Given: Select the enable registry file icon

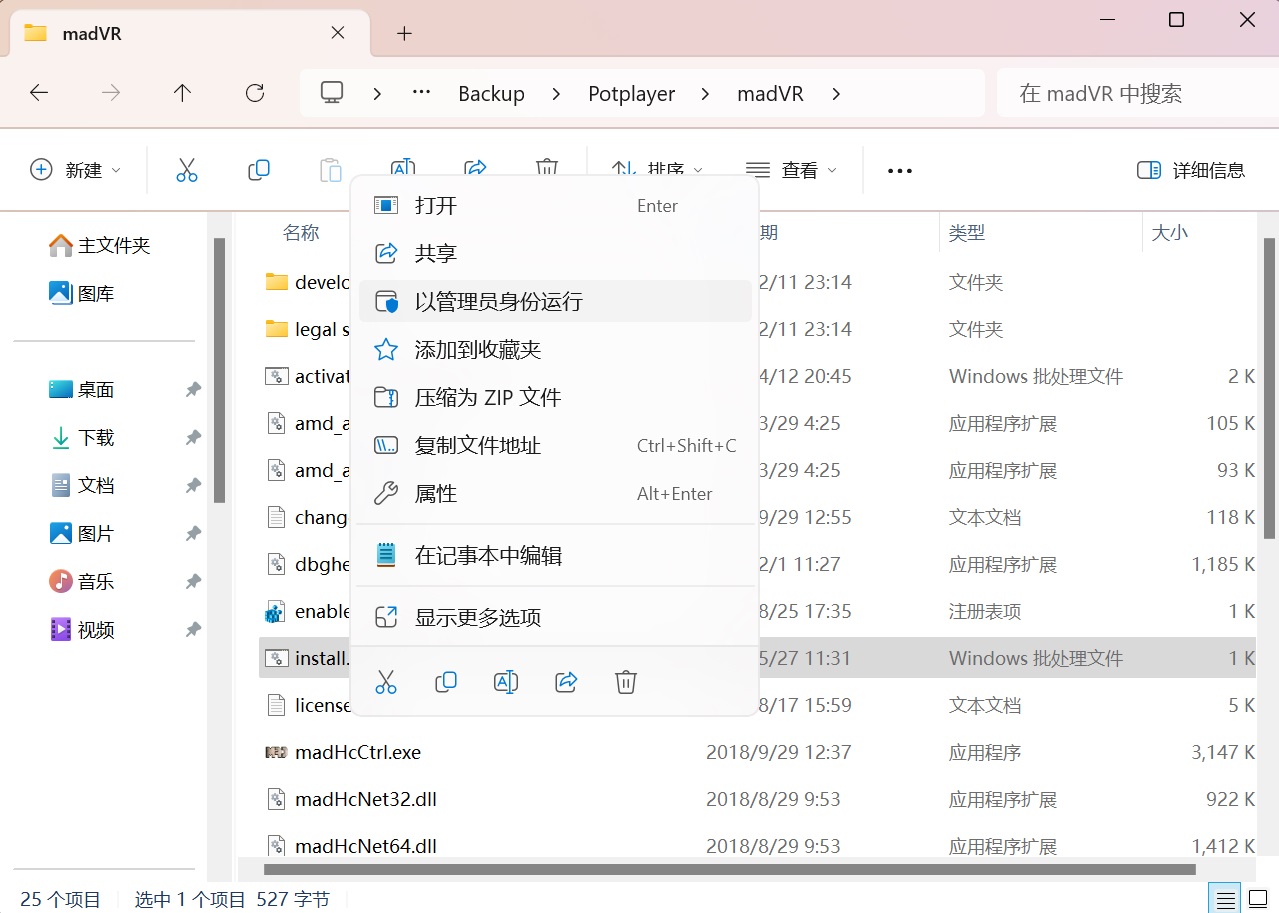Looking at the screenshot, I should click(277, 611).
